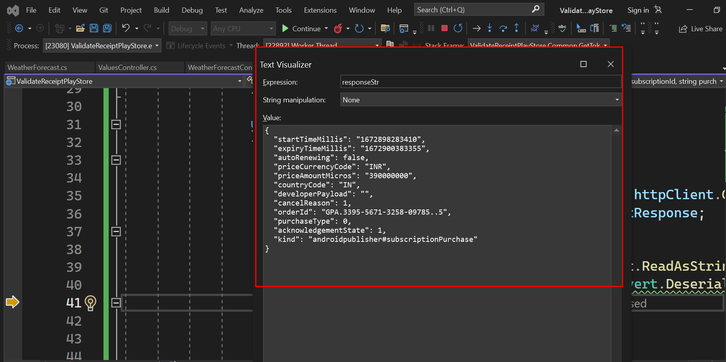Click the Live Share icon
726x362 pixels.
[683, 29]
